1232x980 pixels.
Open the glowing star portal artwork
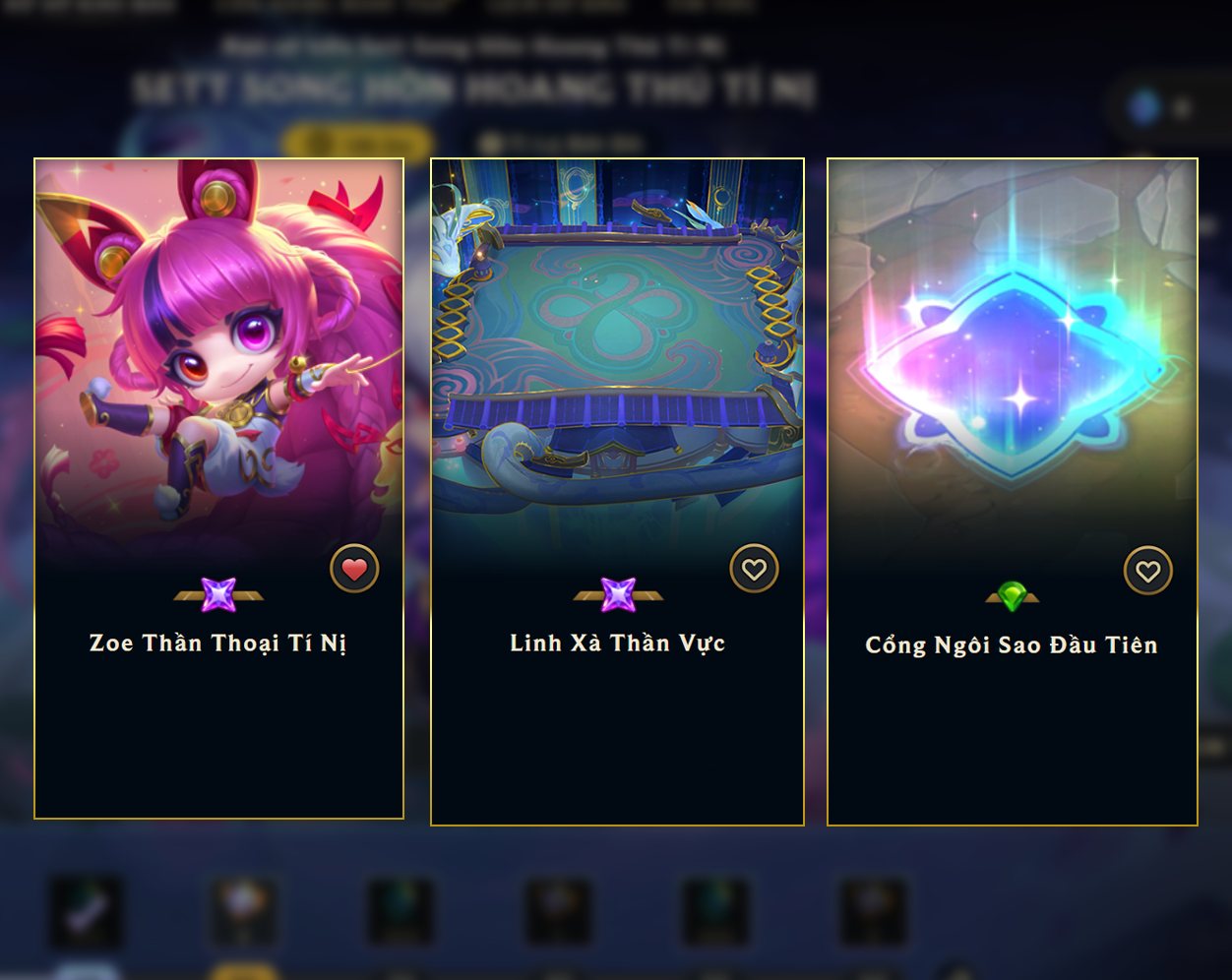(x=1013, y=354)
